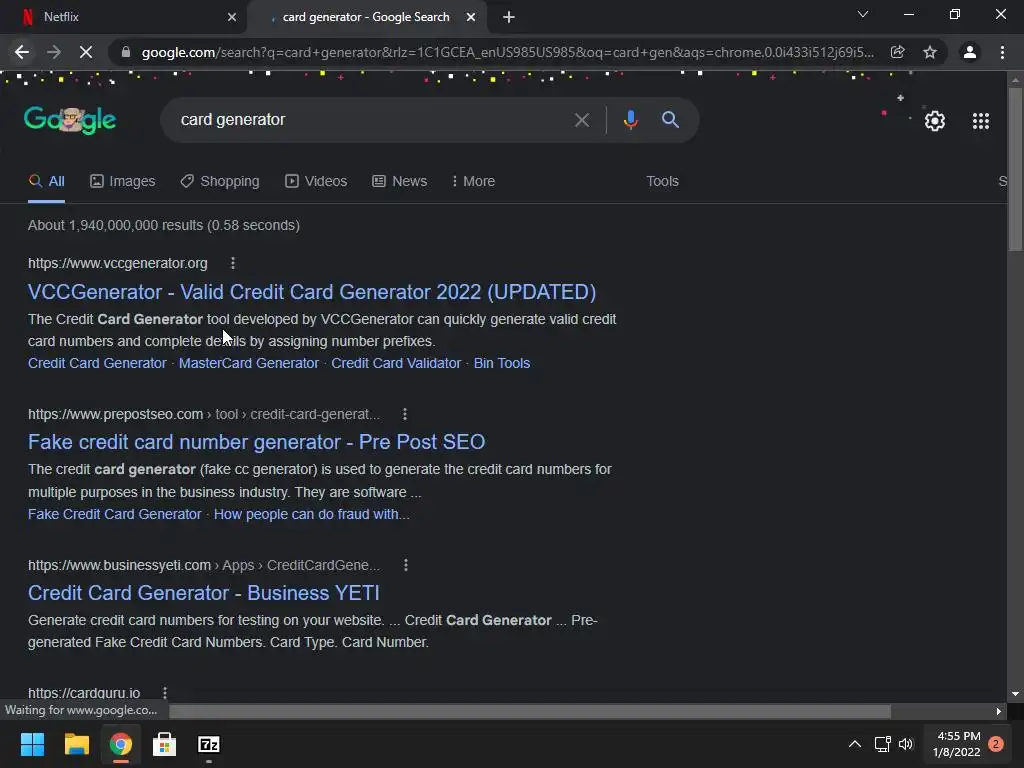
Task: Show hidden system tray icons
Action: point(855,744)
